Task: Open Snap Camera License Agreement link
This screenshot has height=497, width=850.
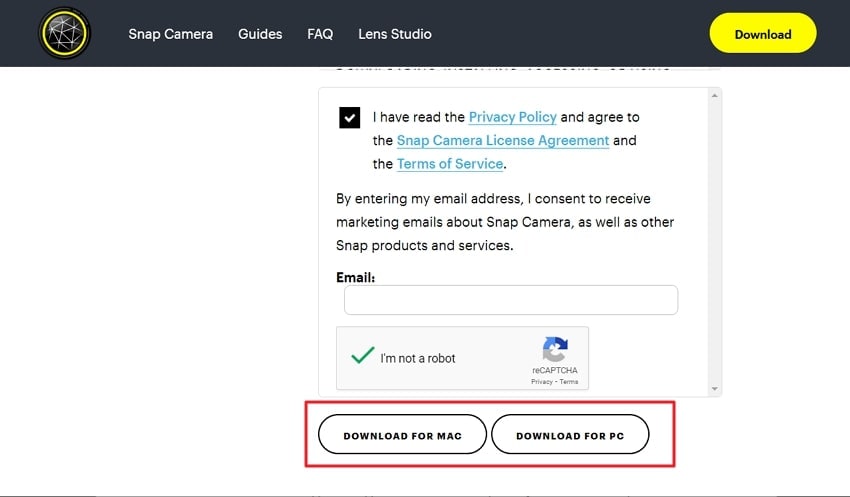Action: click(503, 141)
